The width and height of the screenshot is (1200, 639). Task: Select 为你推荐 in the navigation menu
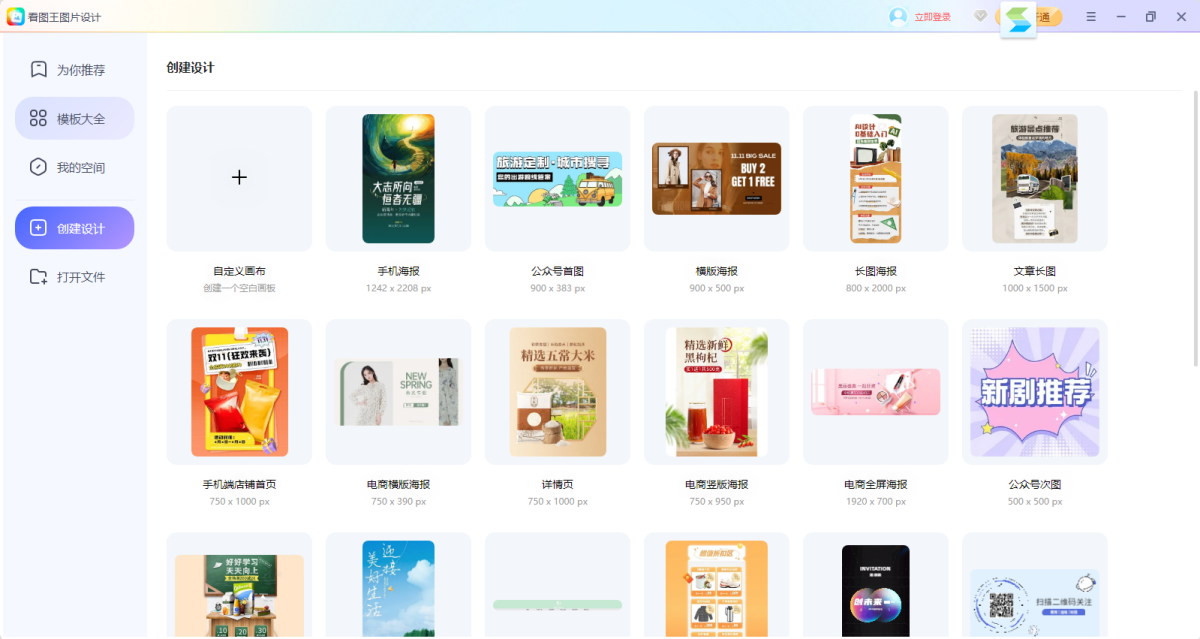[74, 69]
